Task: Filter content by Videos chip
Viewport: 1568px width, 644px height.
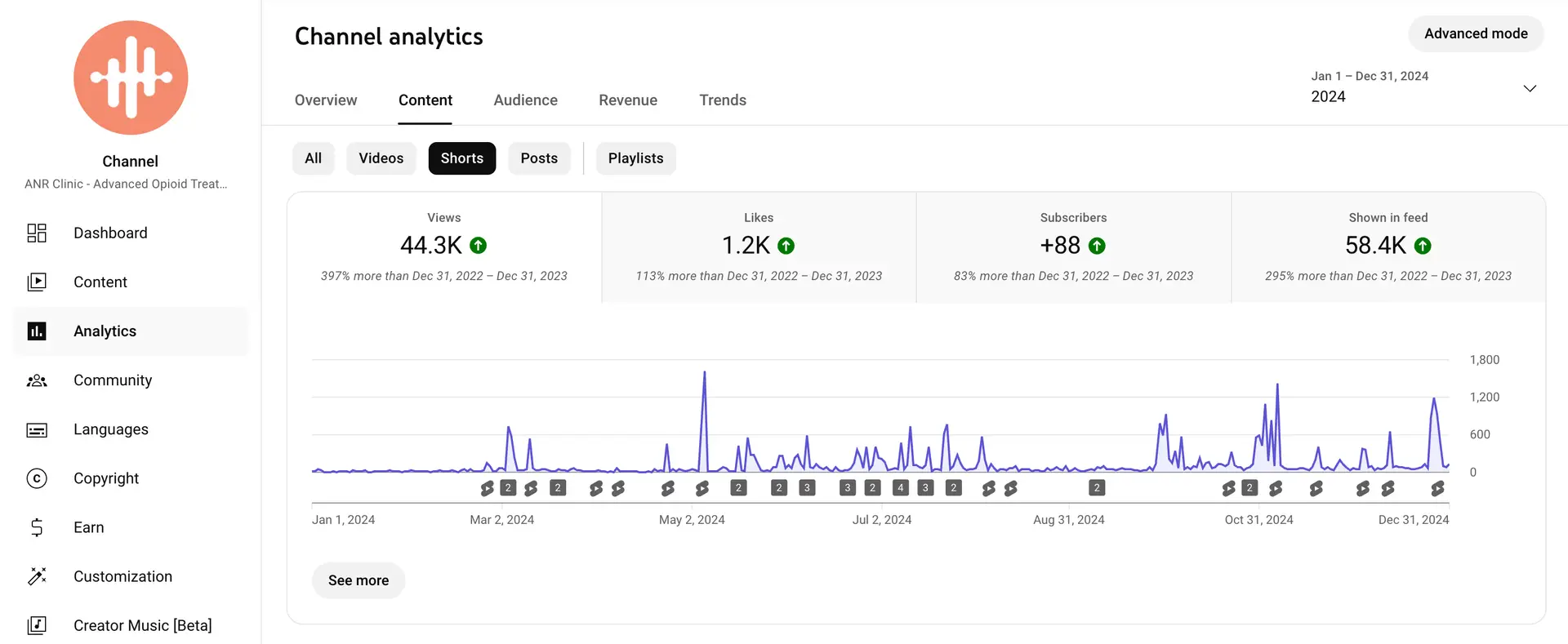Action: (x=381, y=158)
